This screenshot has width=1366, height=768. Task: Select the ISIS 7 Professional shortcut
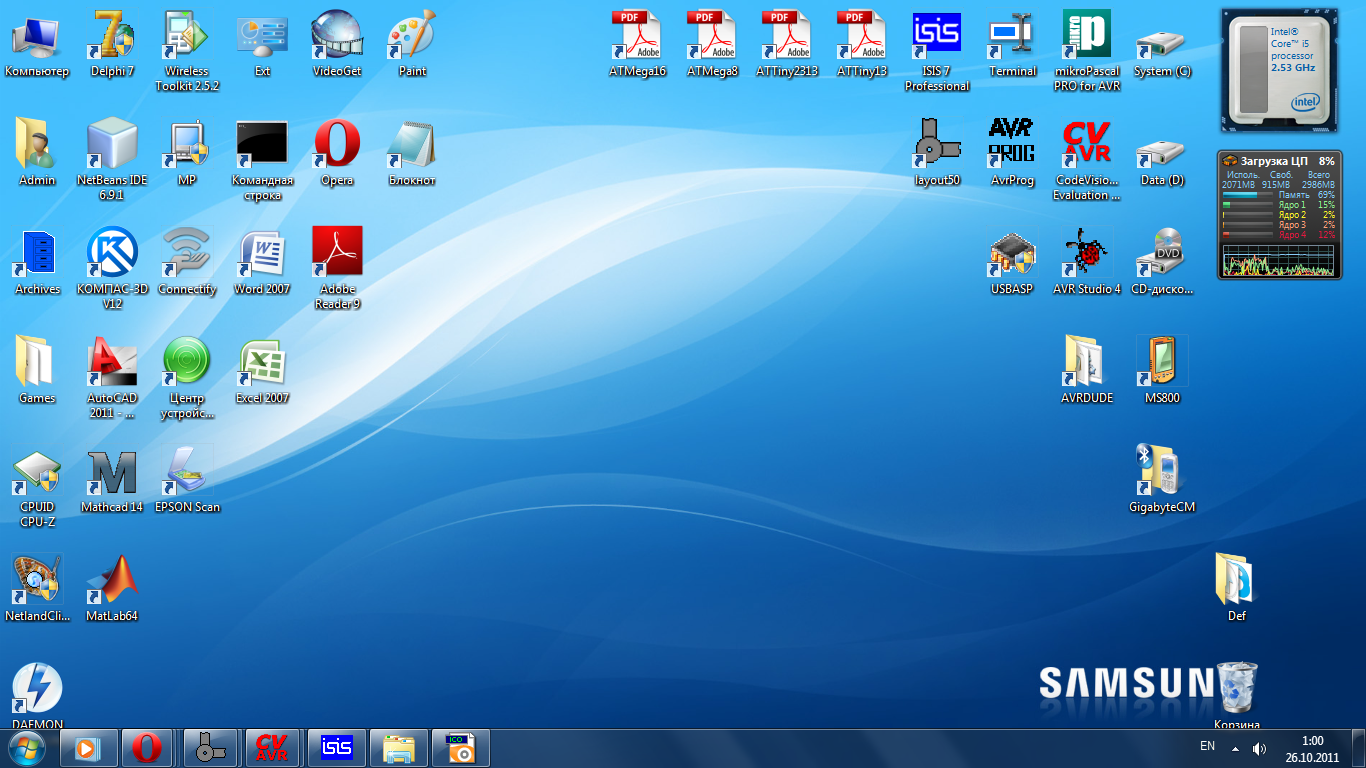pos(937,40)
